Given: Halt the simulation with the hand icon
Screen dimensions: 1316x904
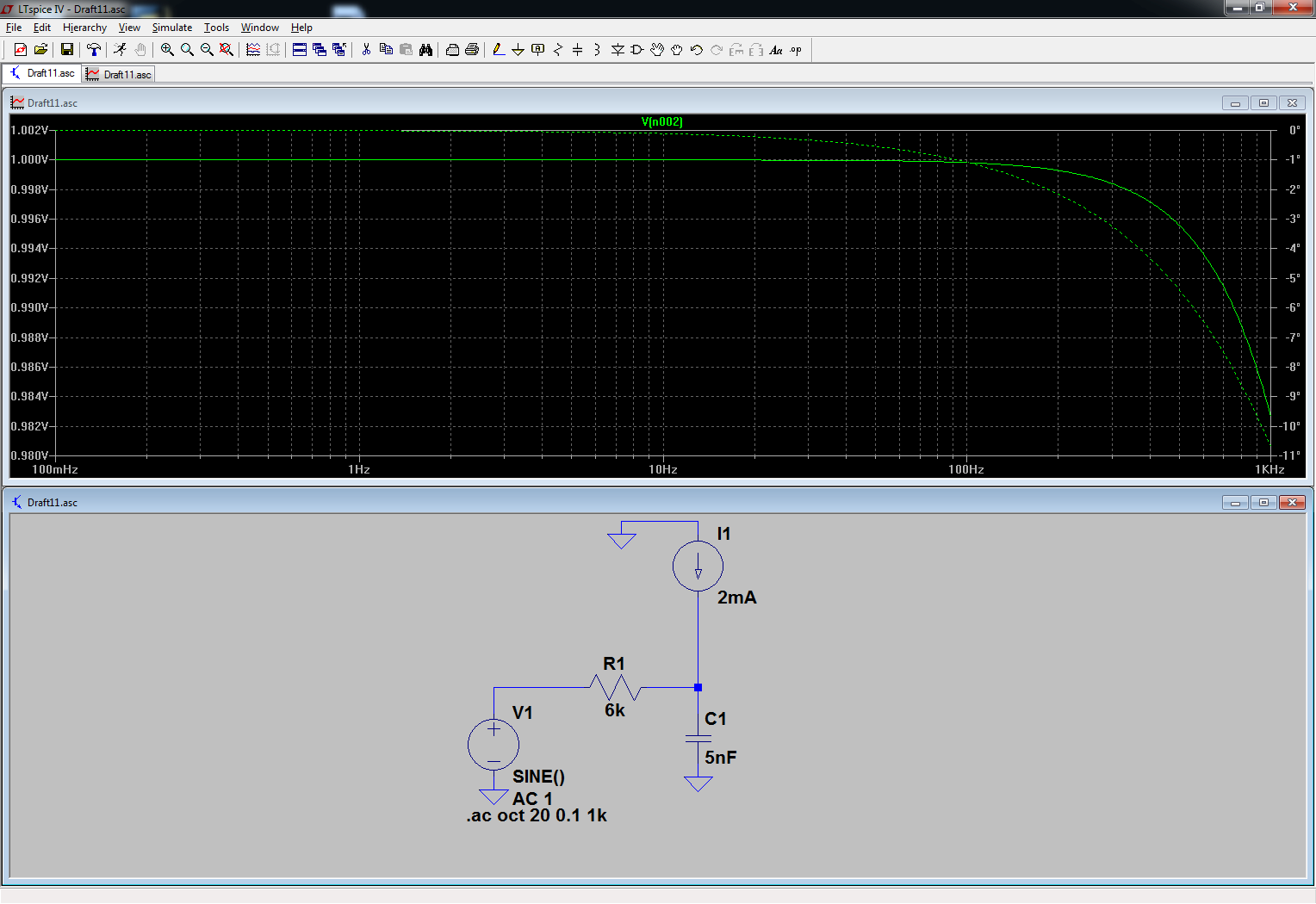Looking at the screenshot, I should point(140,50).
